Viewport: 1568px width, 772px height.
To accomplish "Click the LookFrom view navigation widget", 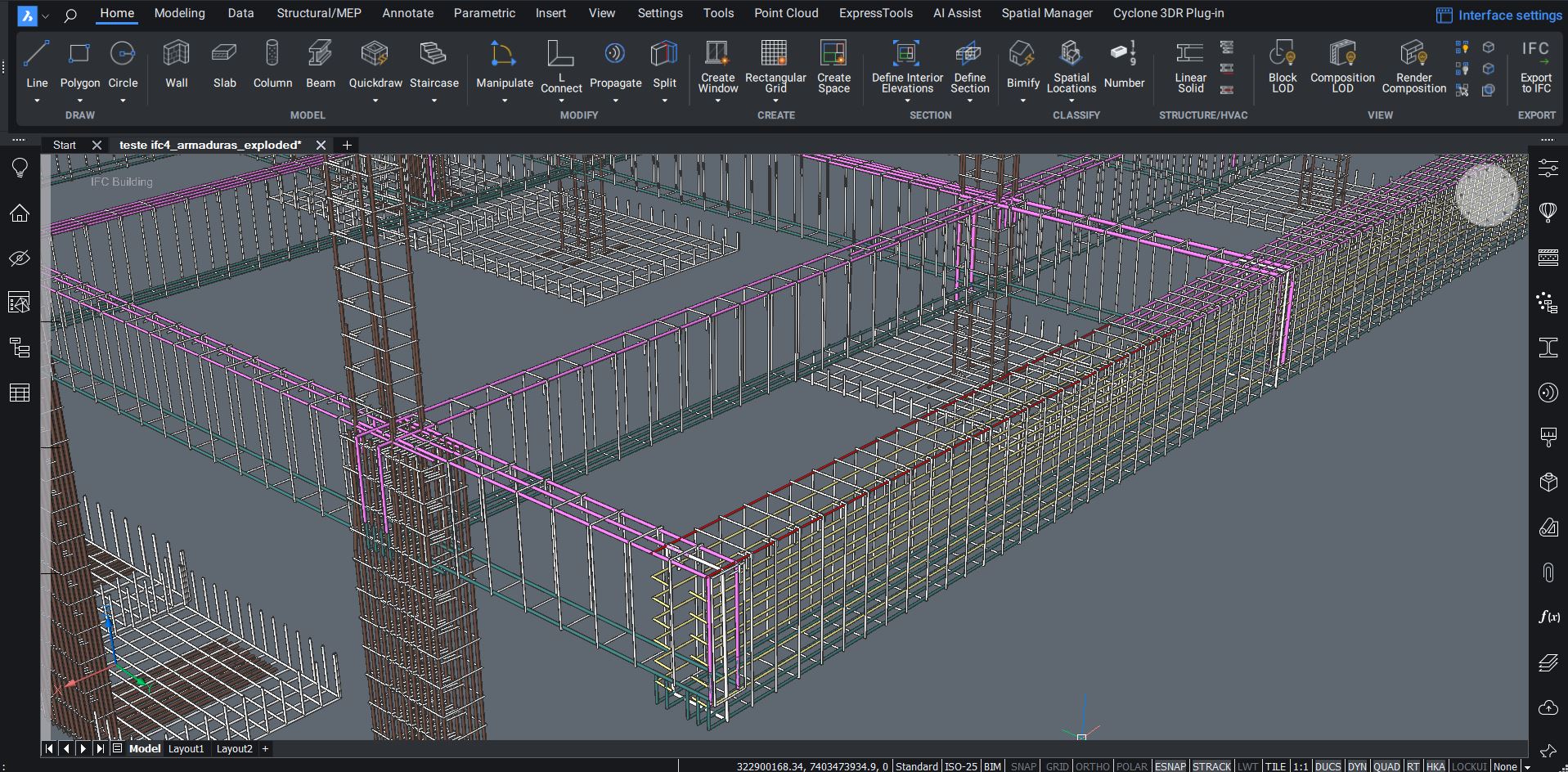I will 1486,195.
